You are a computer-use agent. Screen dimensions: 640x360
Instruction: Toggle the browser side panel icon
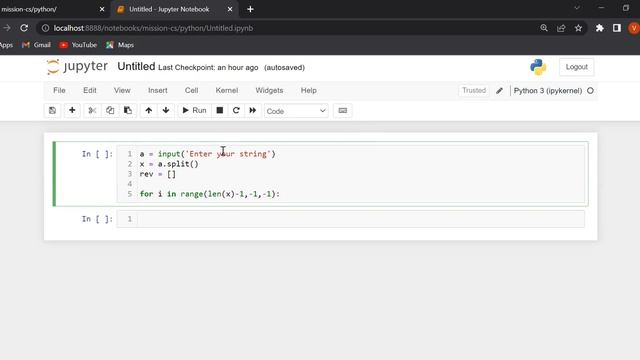(617, 28)
